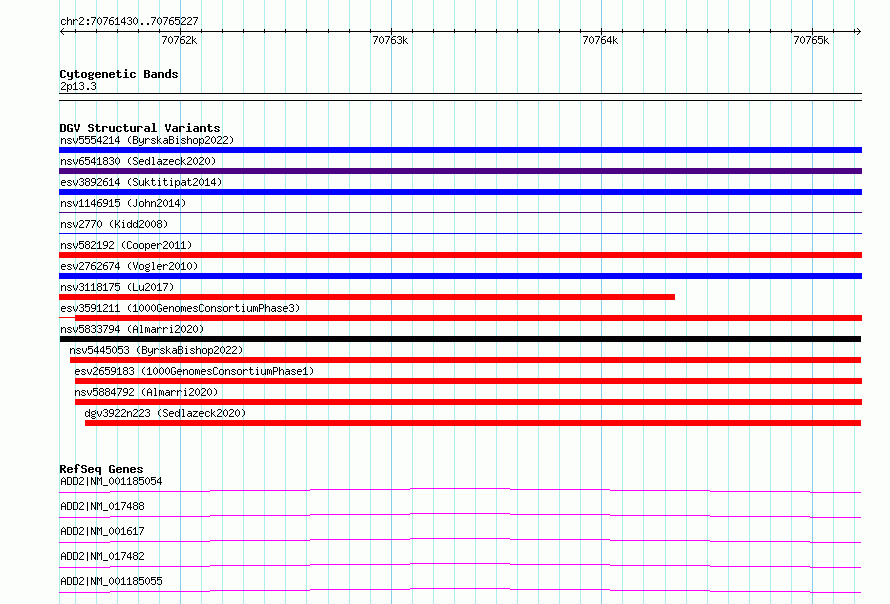This screenshot has width=890, height=604.
Task: Click the nsv582192 (Cooper2011) label
Action: tap(126, 245)
